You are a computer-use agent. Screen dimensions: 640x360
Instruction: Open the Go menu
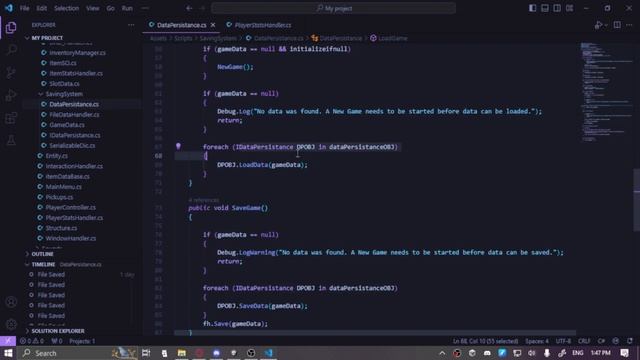[111, 8]
